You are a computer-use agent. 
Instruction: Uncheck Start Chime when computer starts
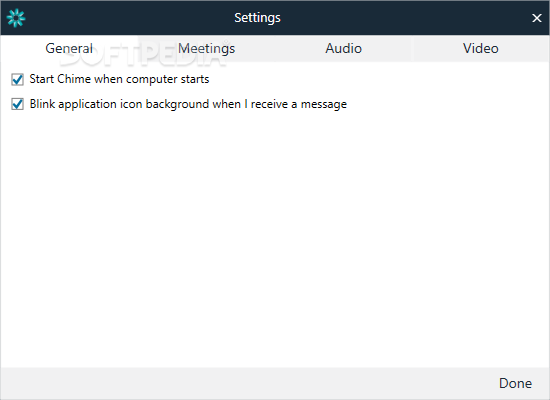tap(17, 79)
